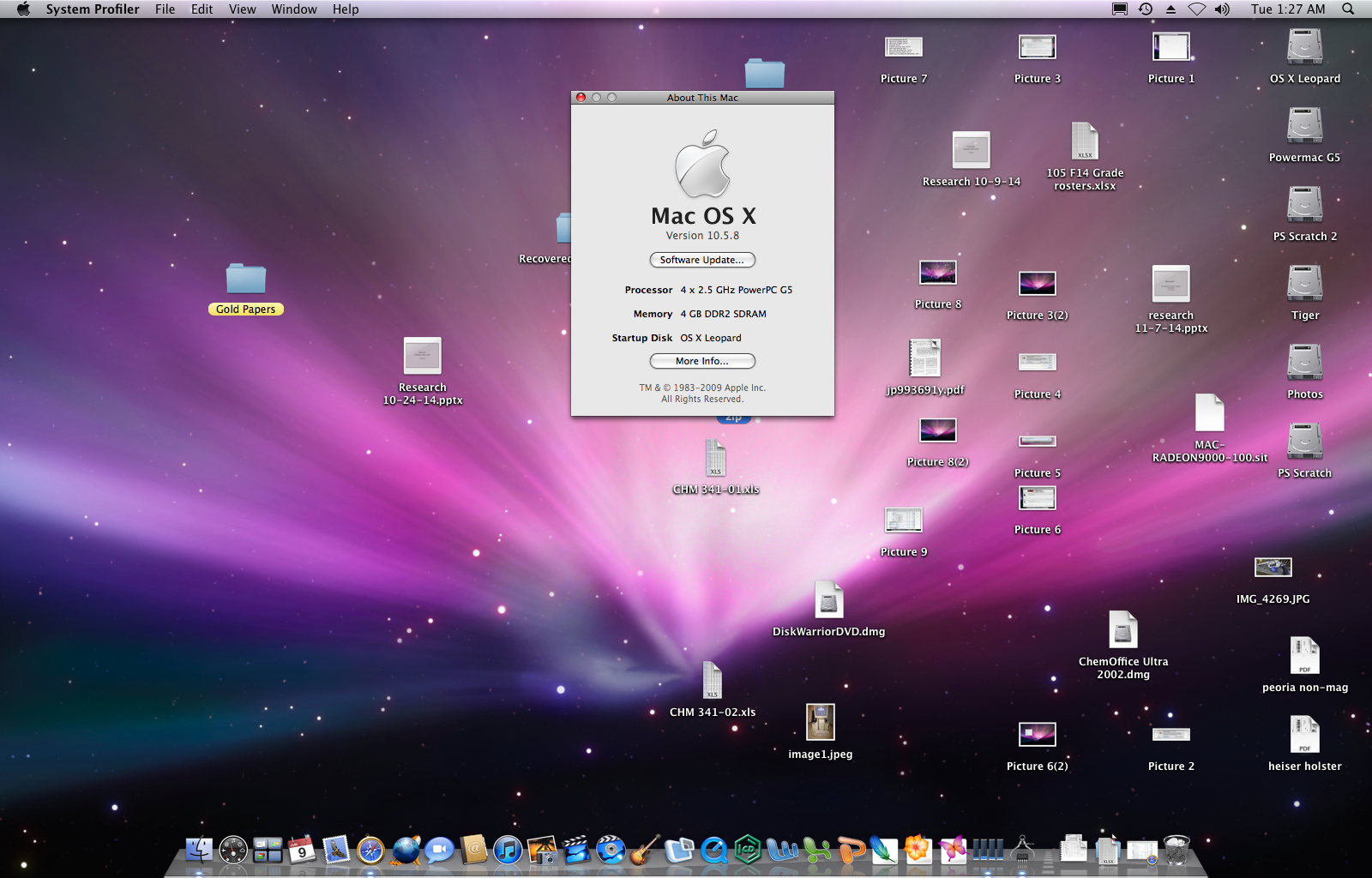
Task: Click the AirPort Wi-Fi status icon
Action: (x=1196, y=9)
